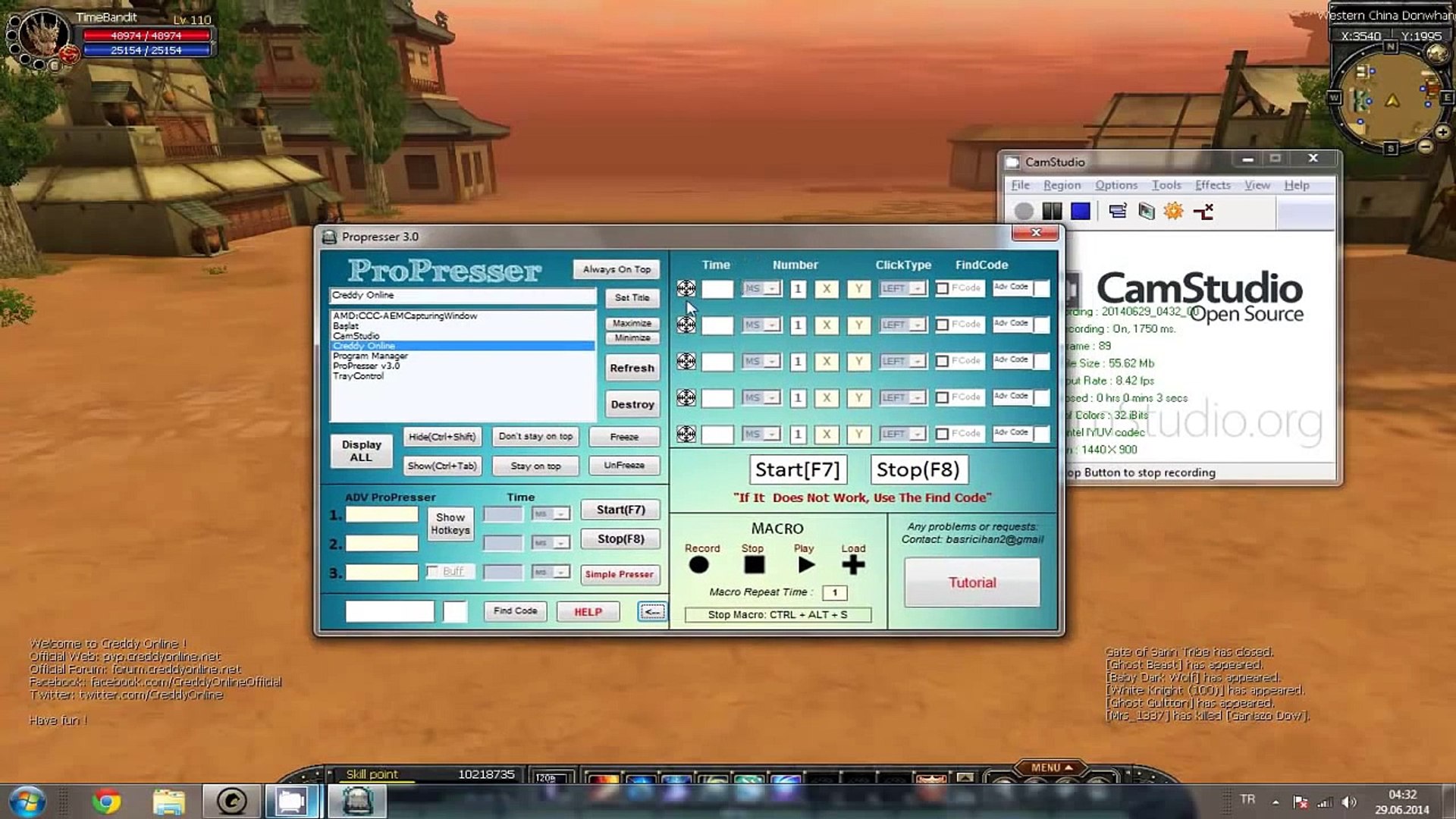This screenshot has width=1456, height=819.
Task: Open ADV ProPresser MS dropdown for slot 2
Action: pyautogui.click(x=551, y=543)
